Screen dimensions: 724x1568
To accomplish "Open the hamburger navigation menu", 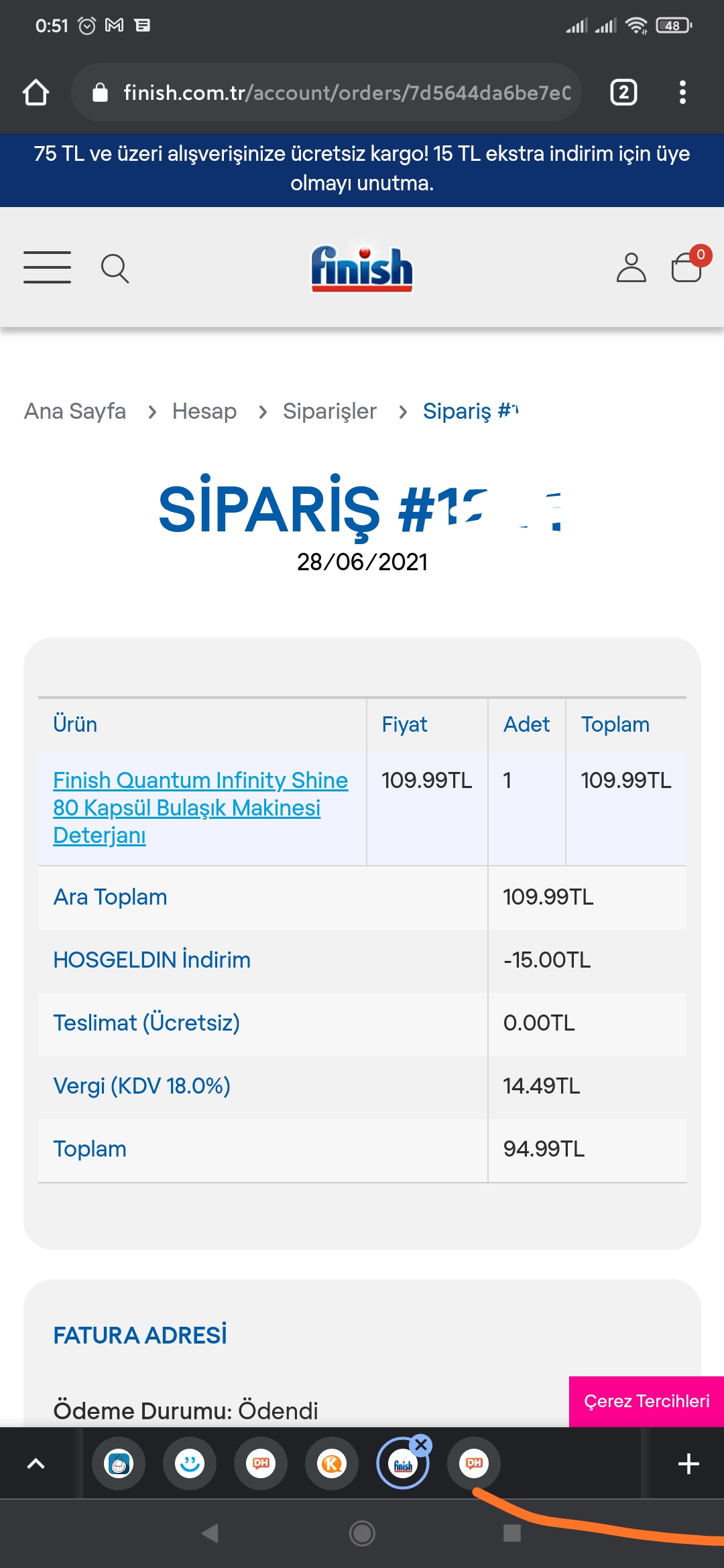I will pos(47,267).
